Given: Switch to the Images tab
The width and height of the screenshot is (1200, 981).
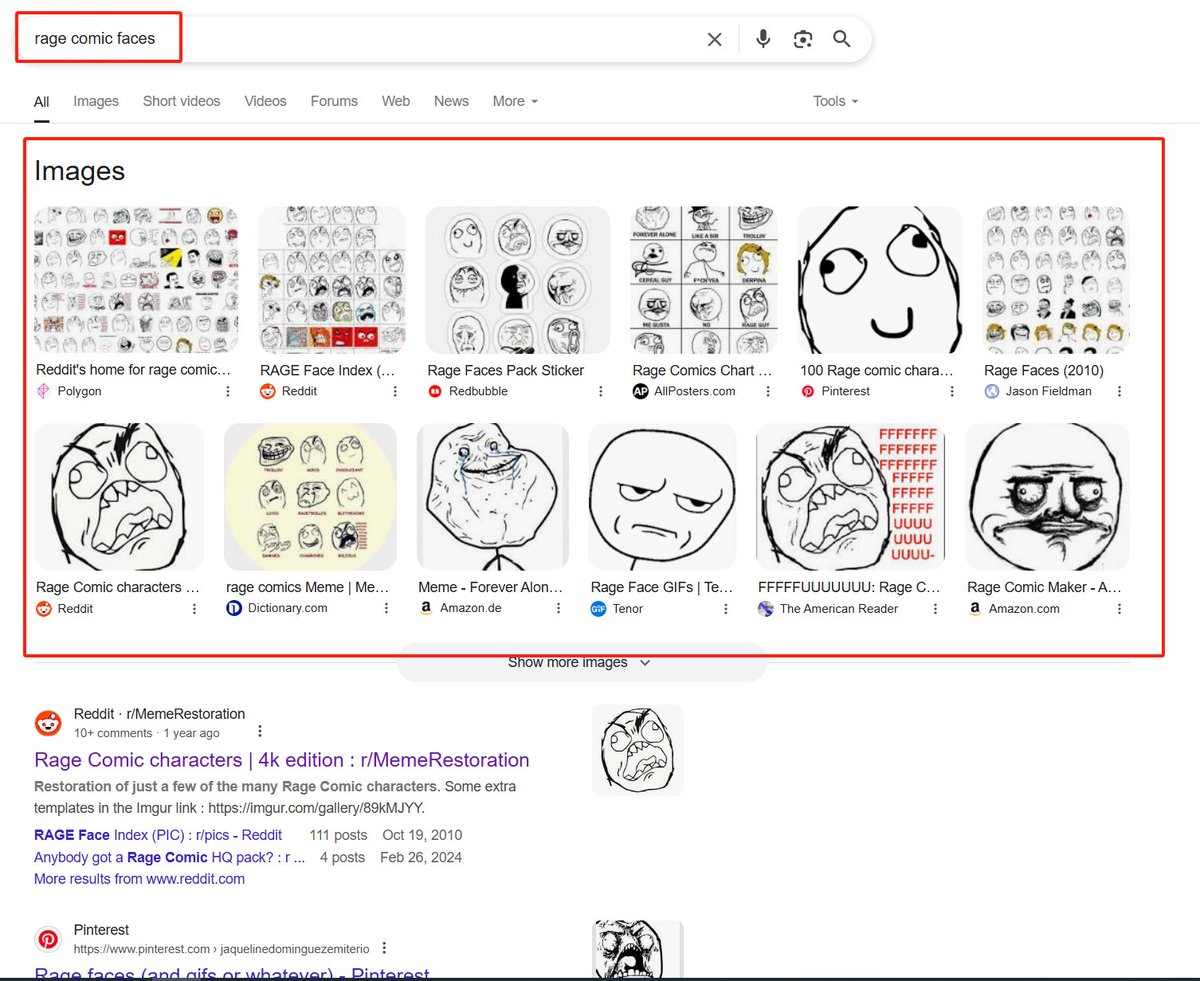Looking at the screenshot, I should pos(96,101).
